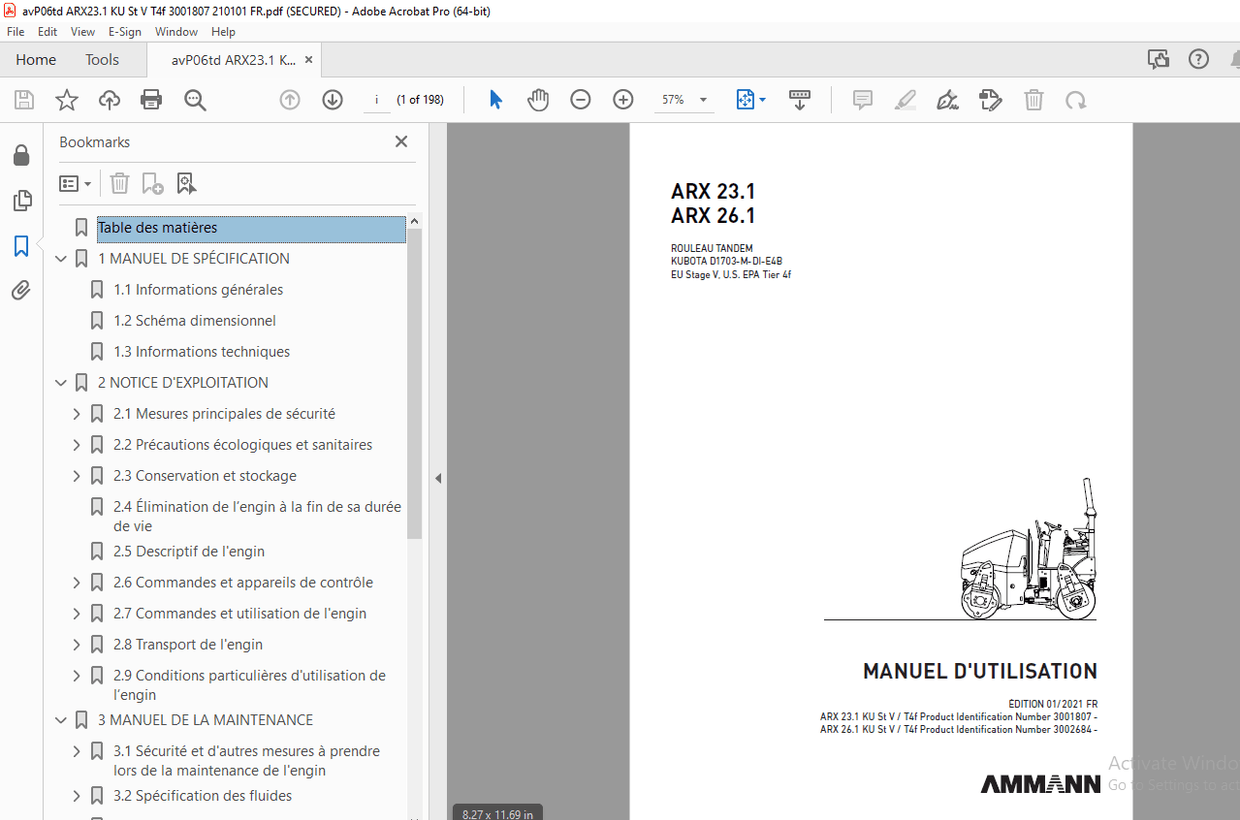Delete the selected bookmark
This screenshot has height=820, width=1240.
coord(119,183)
